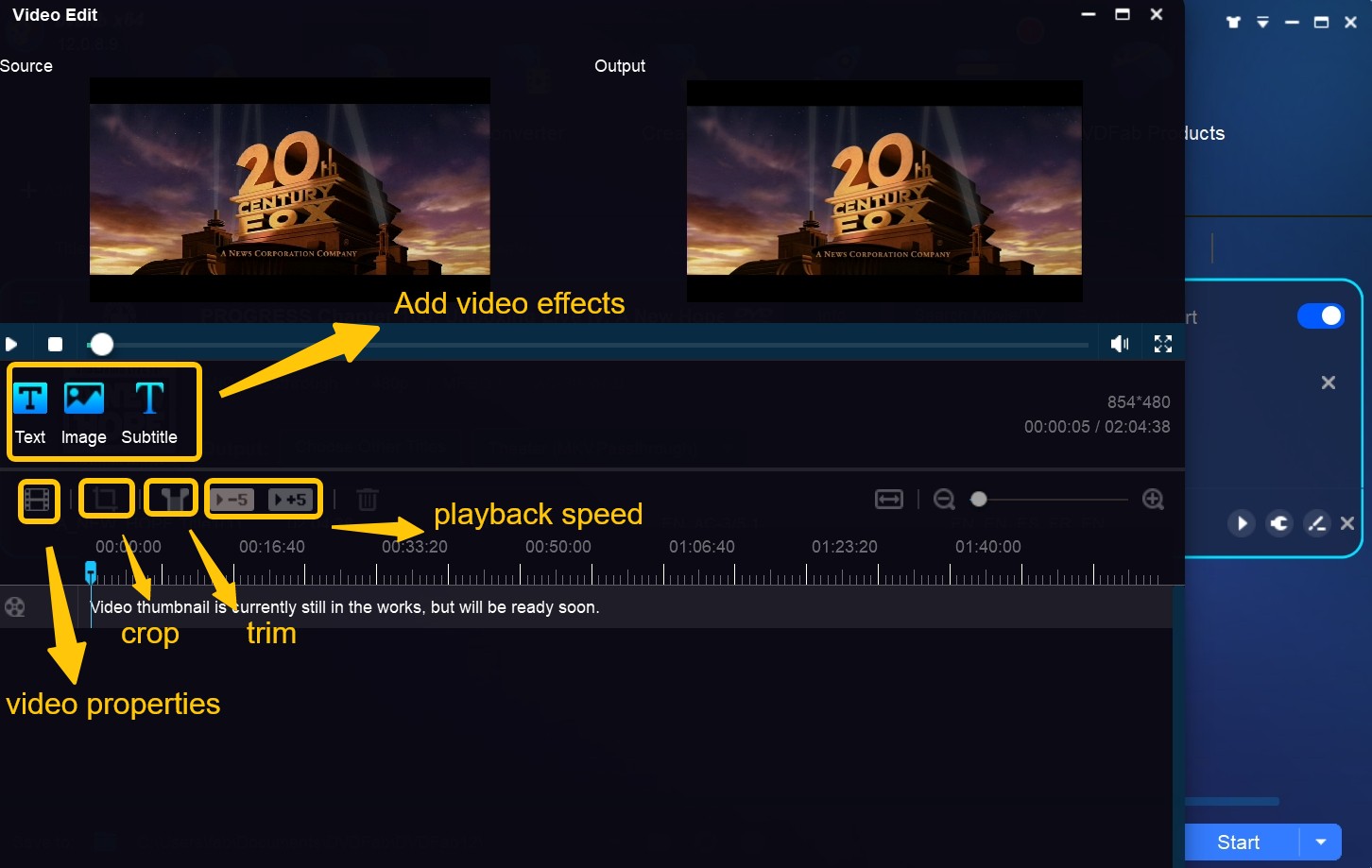Open fullscreen preview mode

click(1163, 344)
